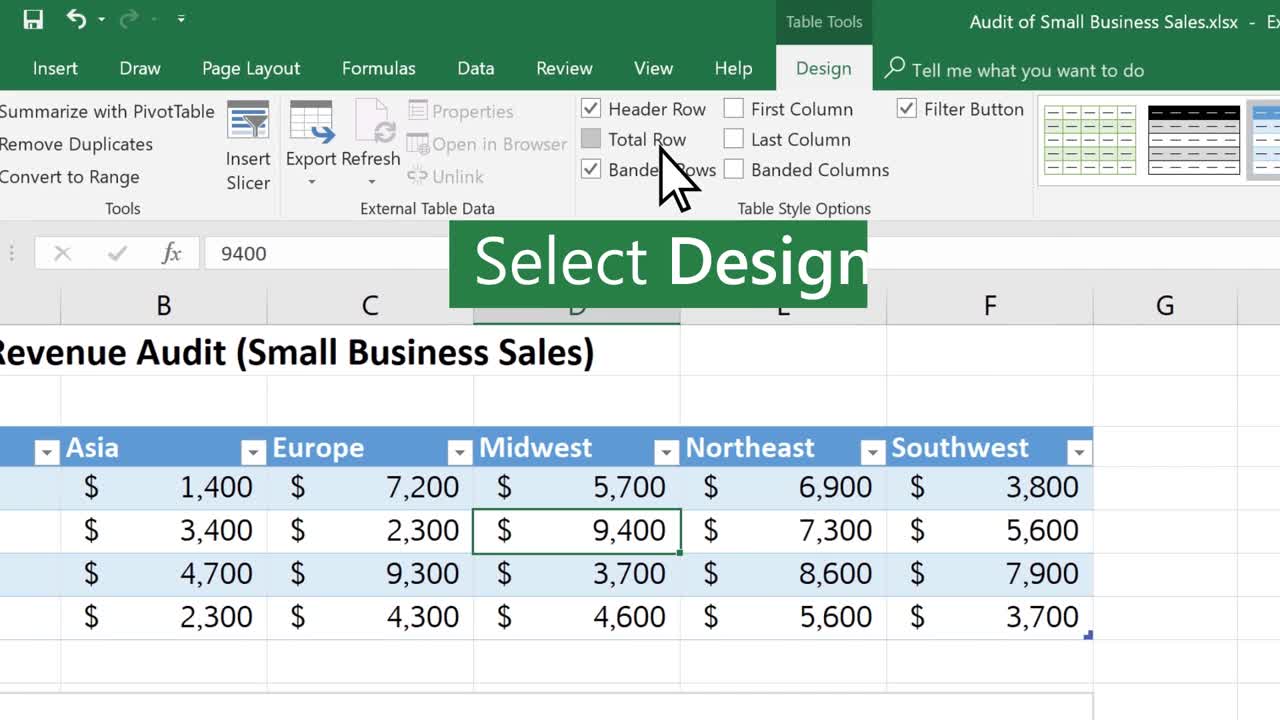1280x720 pixels.
Task: Go to the View tab
Action: click(653, 68)
